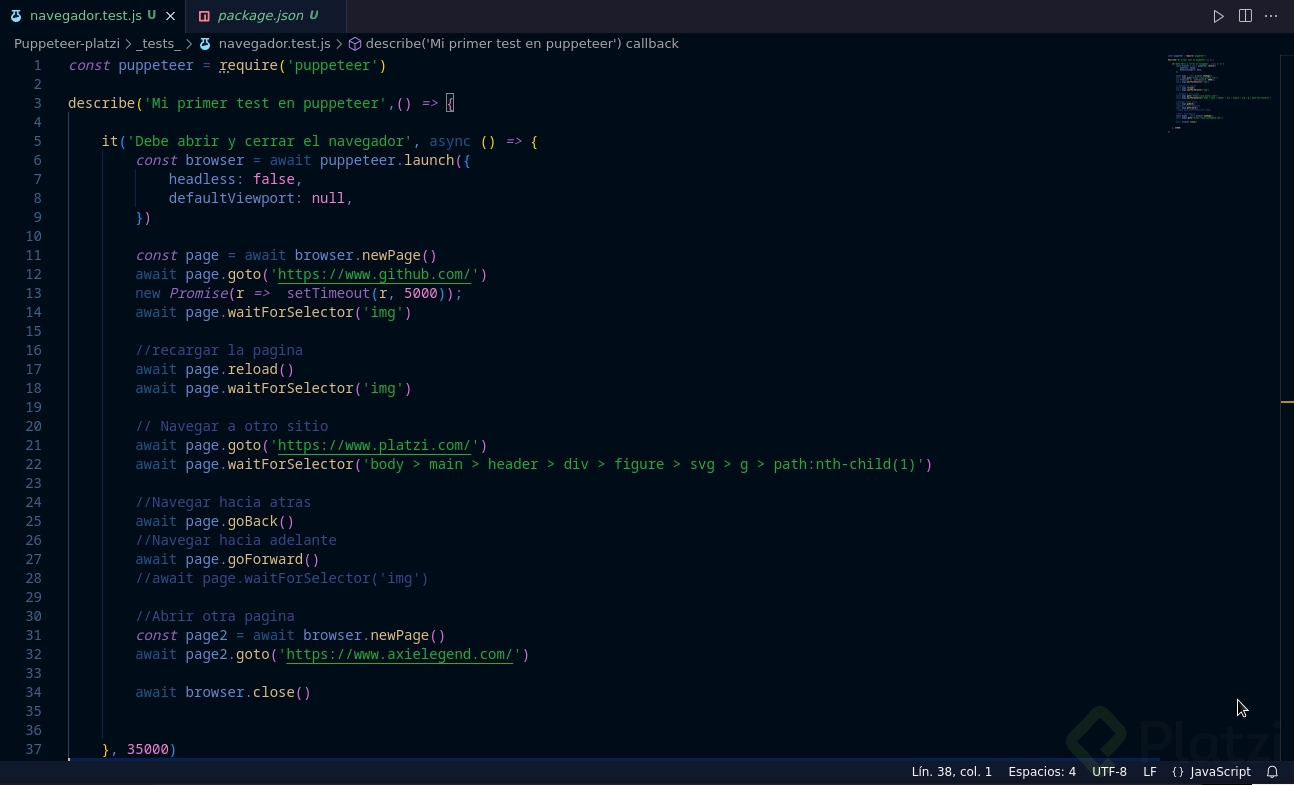Change indentation via Espacios: 4
The height and width of the screenshot is (785, 1294).
[1042, 772]
